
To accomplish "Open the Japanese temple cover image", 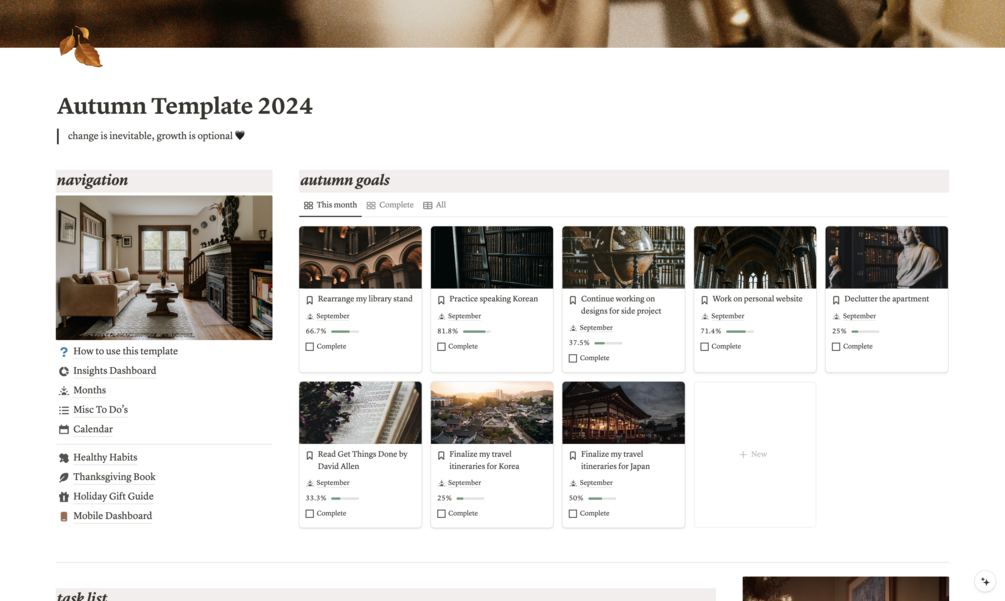I will coord(624,413).
